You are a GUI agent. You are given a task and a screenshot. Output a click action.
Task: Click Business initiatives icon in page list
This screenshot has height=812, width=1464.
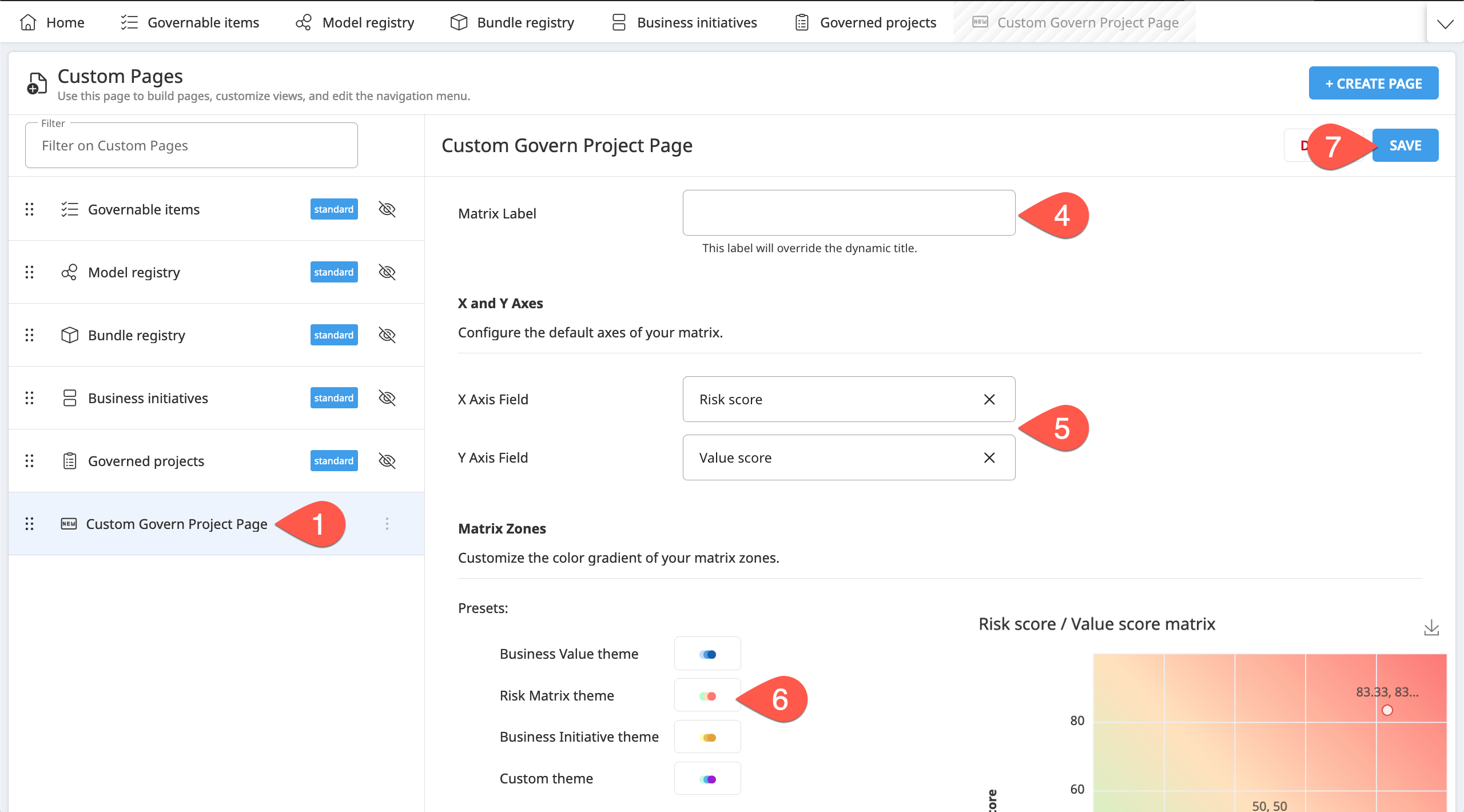(69, 398)
